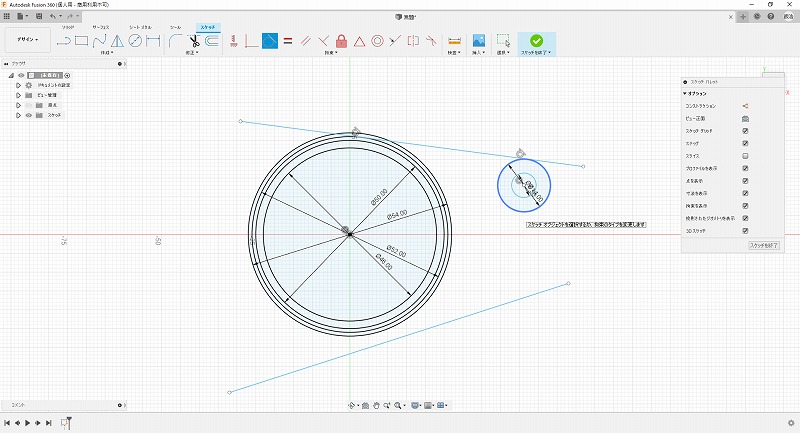Click the Insert image icon
Screen dimensions: 800x433
pyautogui.click(x=478, y=41)
